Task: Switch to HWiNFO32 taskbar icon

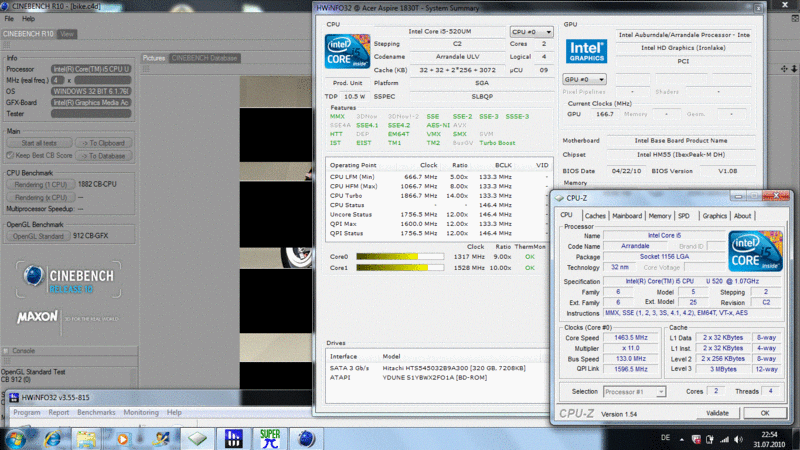Action: pos(234,439)
